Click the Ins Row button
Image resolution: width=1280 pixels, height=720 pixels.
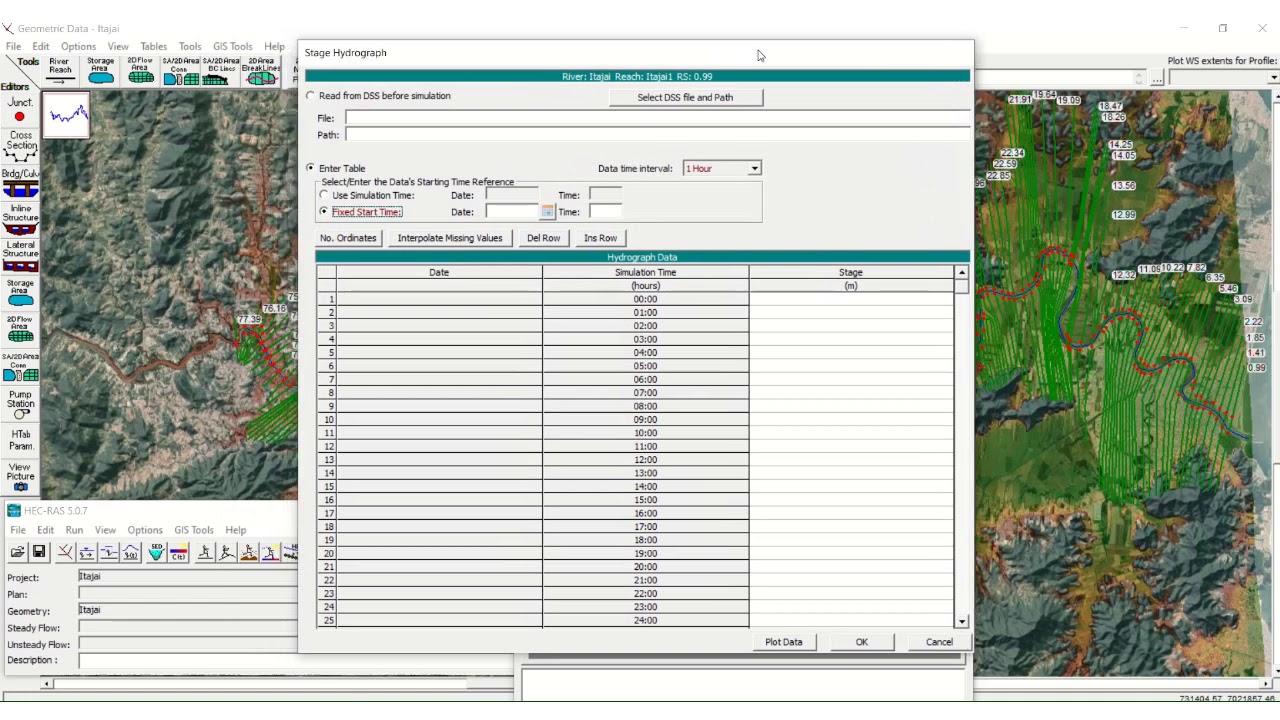coord(600,238)
